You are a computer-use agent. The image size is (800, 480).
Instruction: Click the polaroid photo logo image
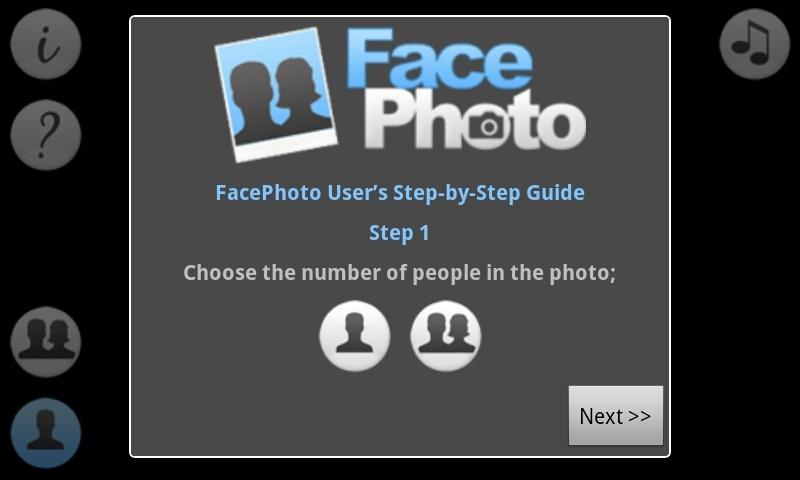coord(277,94)
